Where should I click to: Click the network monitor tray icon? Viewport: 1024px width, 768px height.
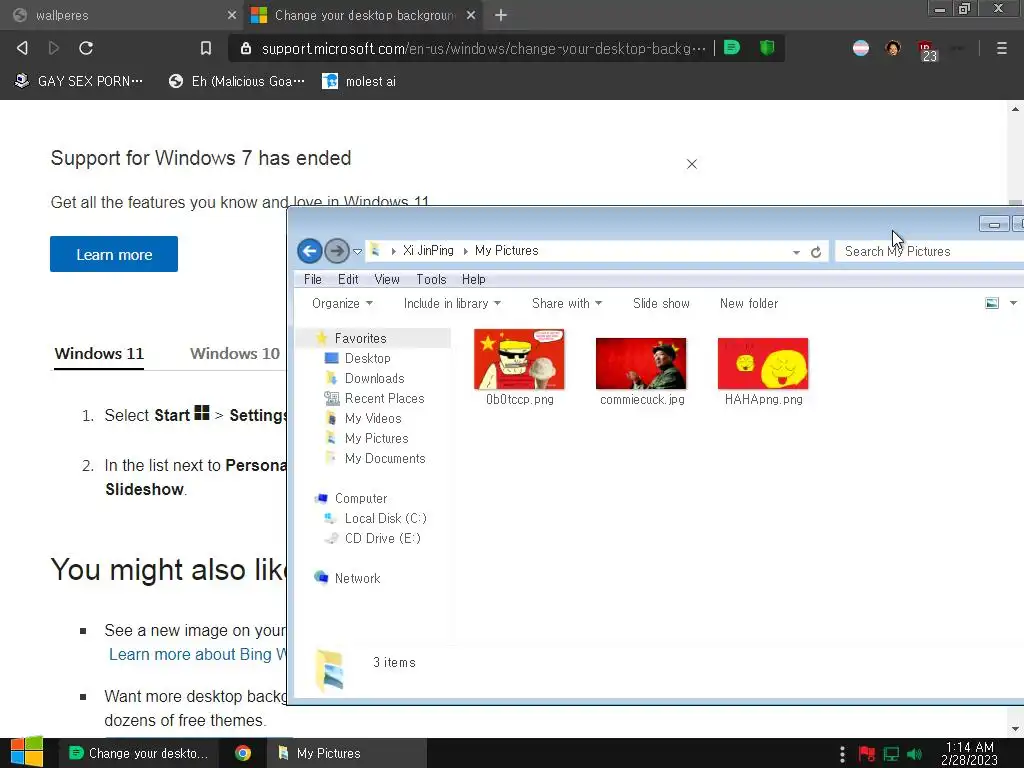[891, 754]
